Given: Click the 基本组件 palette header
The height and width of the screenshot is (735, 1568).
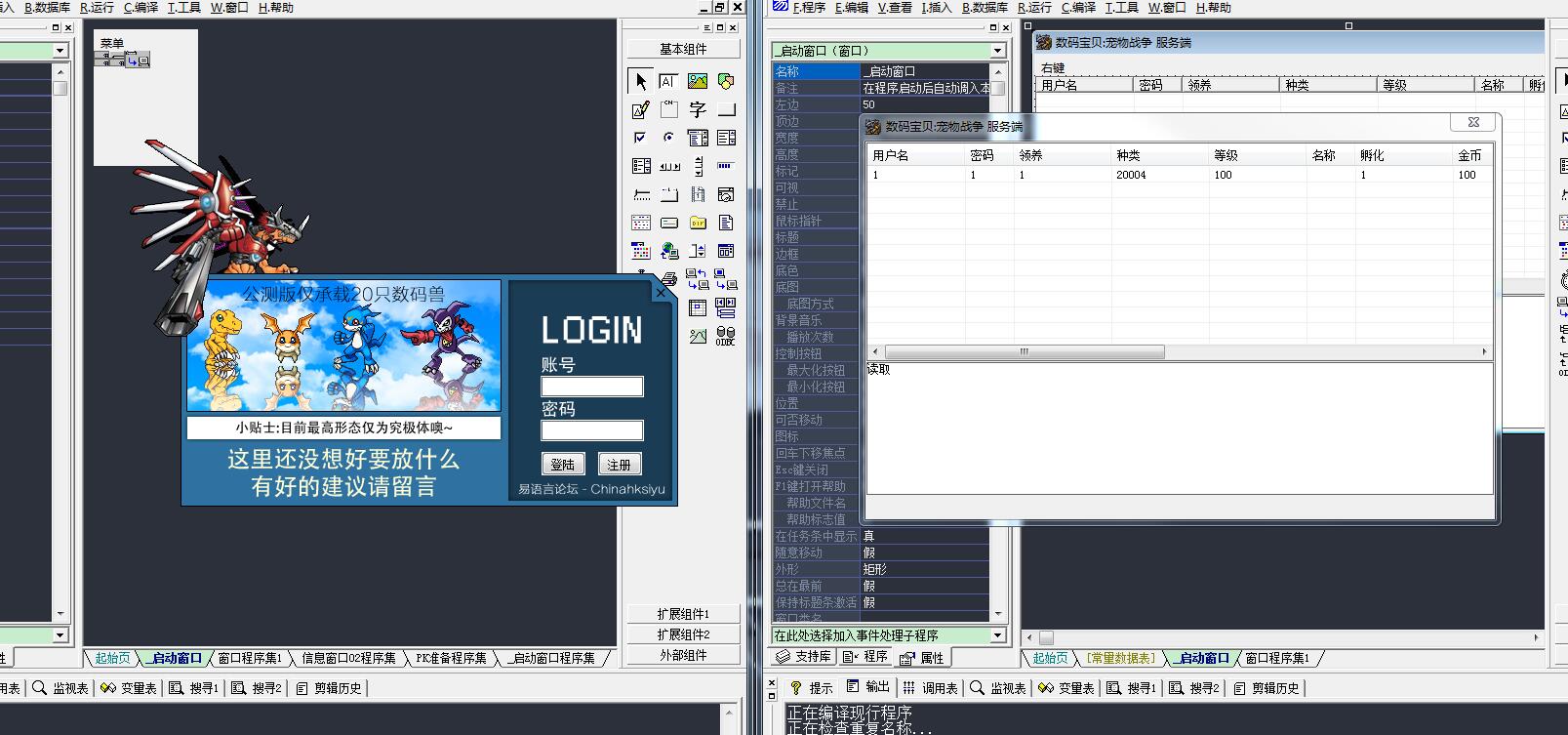Looking at the screenshot, I should coord(683,49).
